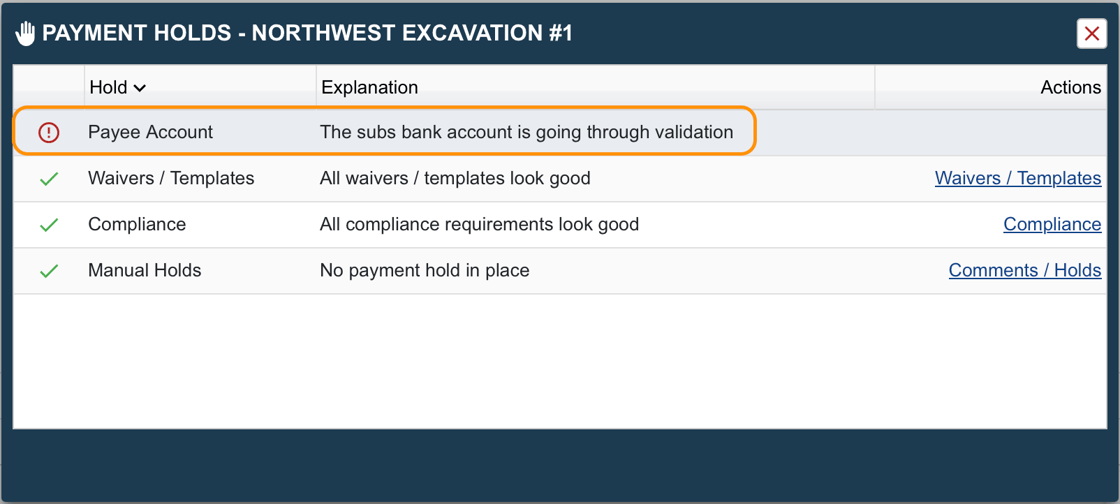Click the Actions column header
This screenshot has height=504, width=1120.
[1070, 88]
